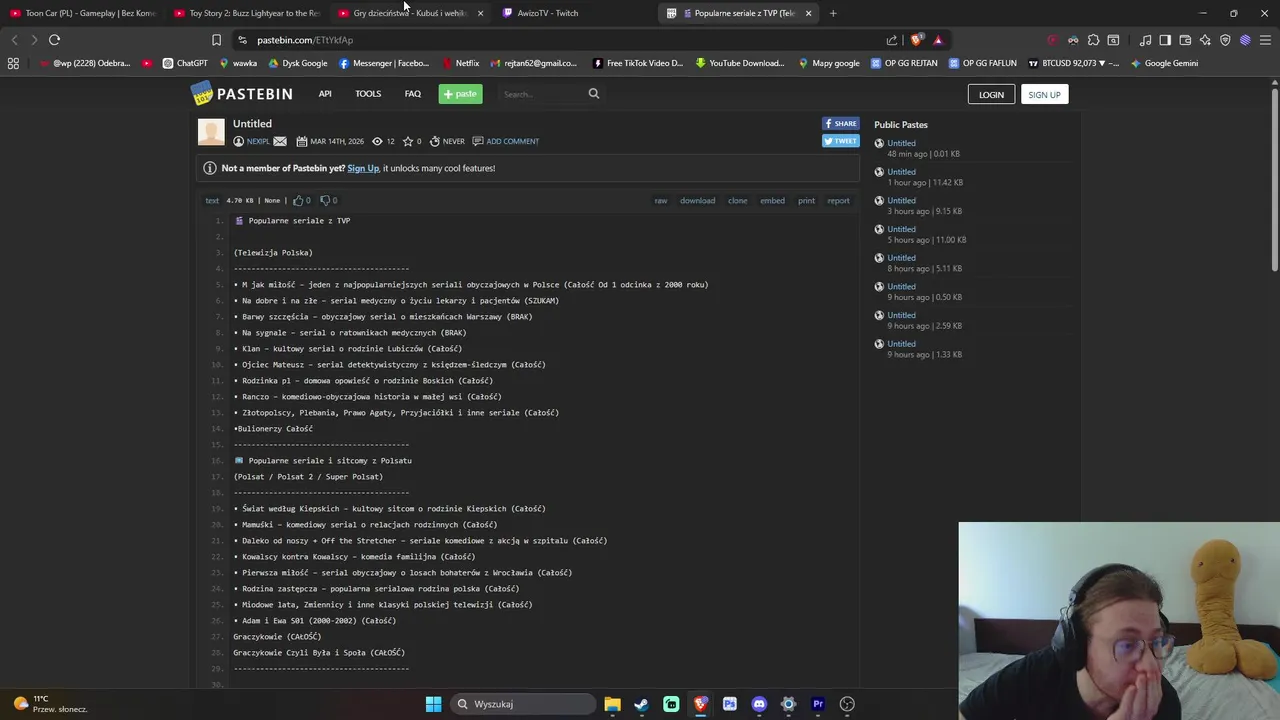
Task: Open OBS Studio from the taskbar
Action: (x=847, y=704)
